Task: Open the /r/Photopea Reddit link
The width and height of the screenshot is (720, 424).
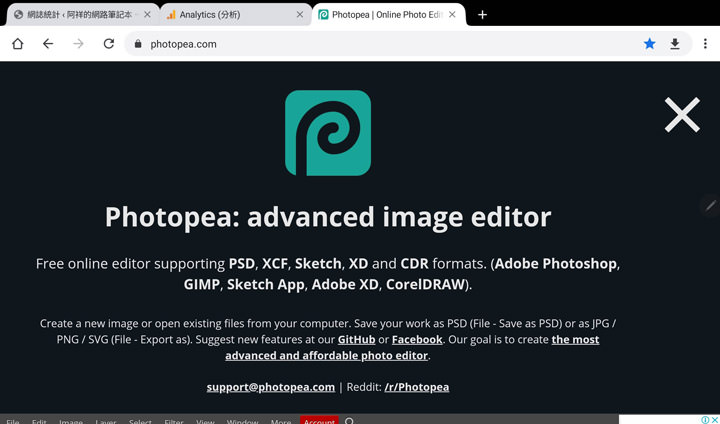Action: pyautogui.click(x=416, y=387)
